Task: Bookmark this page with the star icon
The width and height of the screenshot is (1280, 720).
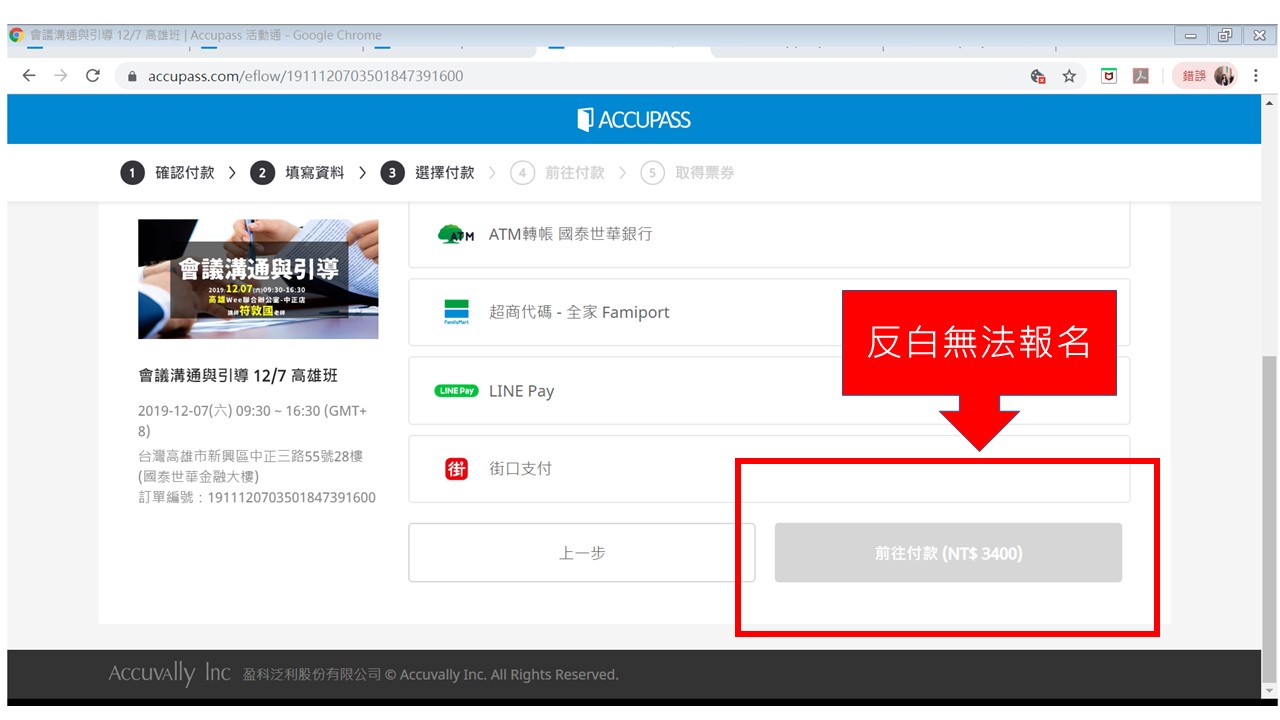Action: (x=1069, y=76)
